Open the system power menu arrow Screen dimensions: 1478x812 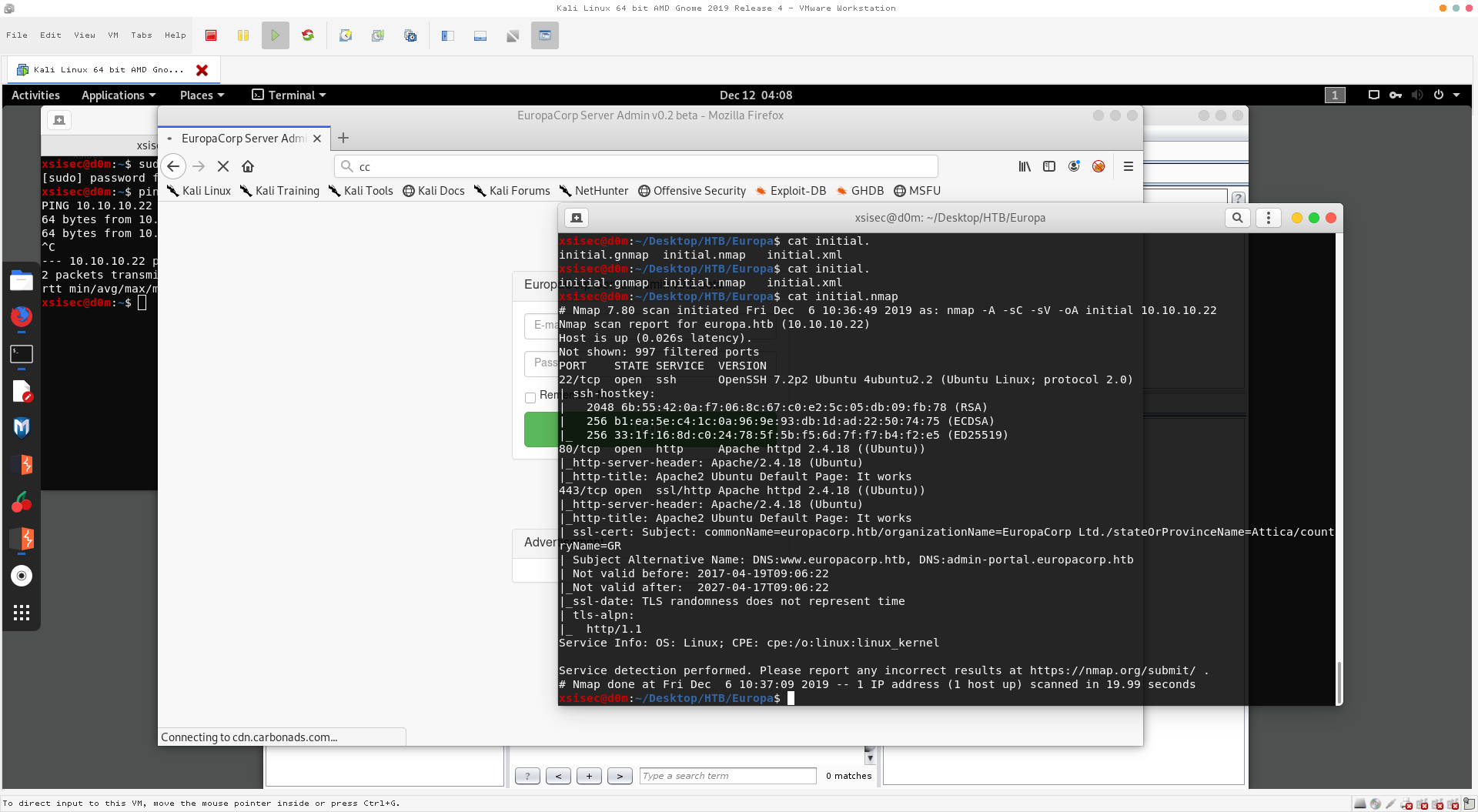click(x=1456, y=95)
